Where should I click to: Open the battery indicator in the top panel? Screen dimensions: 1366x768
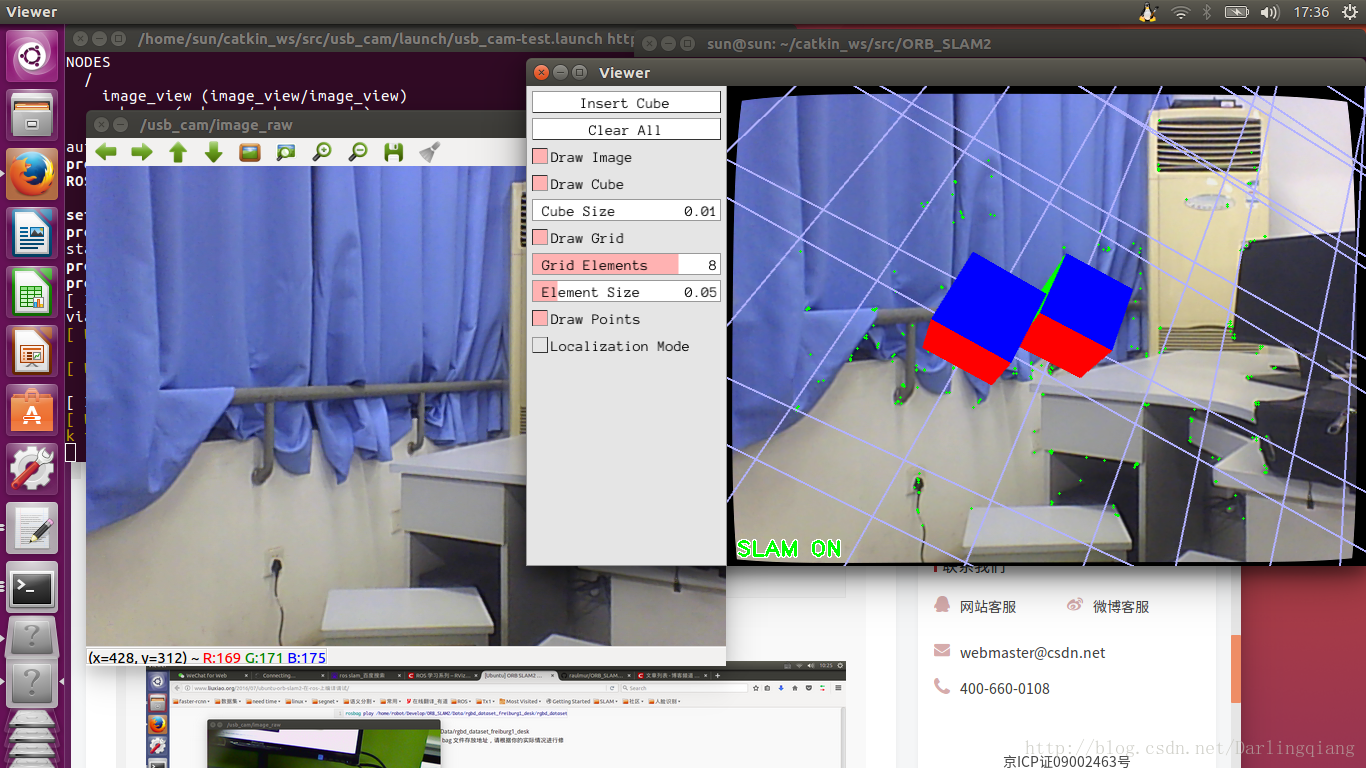pos(1237,12)
